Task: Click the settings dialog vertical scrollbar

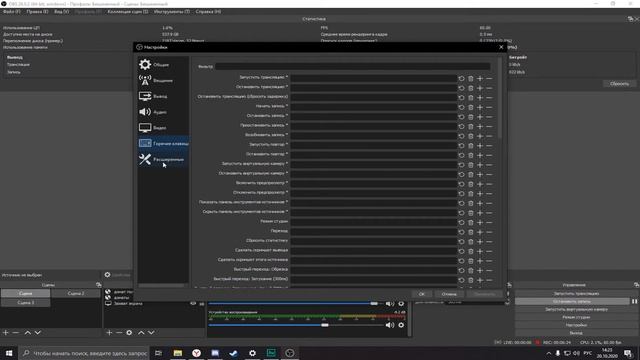Action: point(500,98)
